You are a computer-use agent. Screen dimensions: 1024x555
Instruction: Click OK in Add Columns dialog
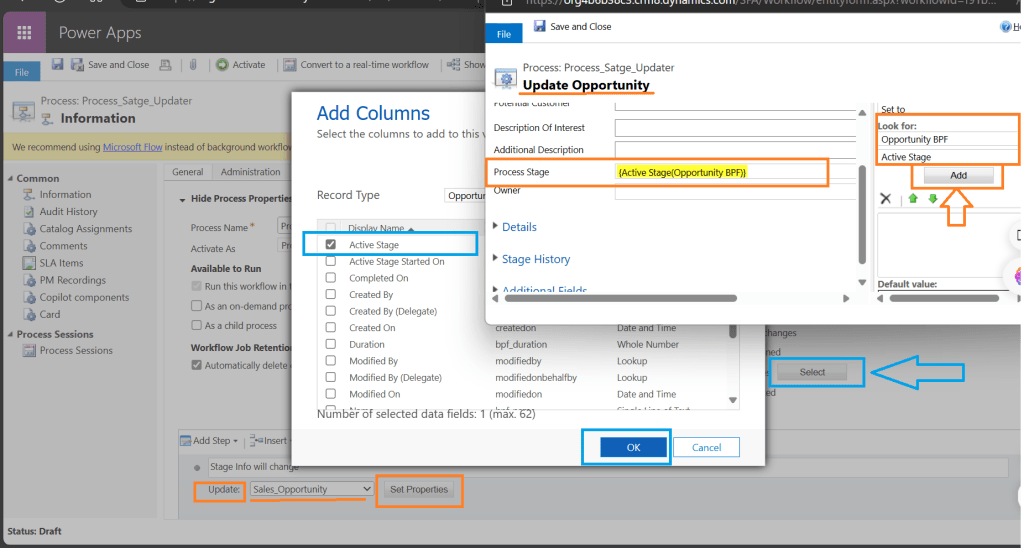633,447
